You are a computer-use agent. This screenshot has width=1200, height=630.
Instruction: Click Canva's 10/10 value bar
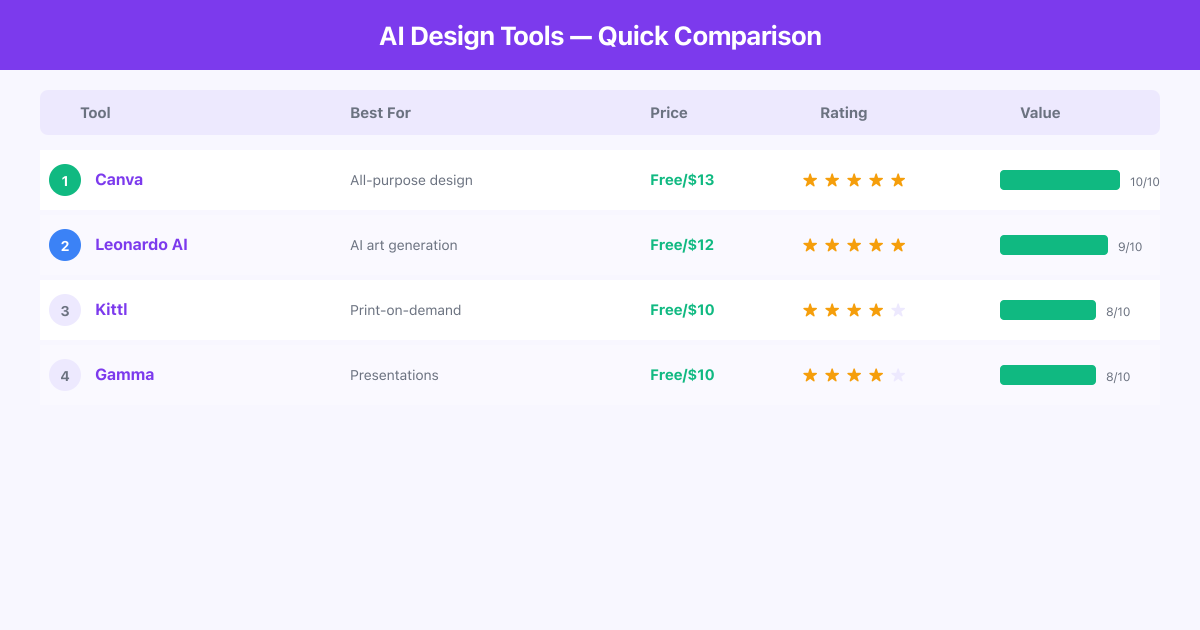tap(1059, 180)
